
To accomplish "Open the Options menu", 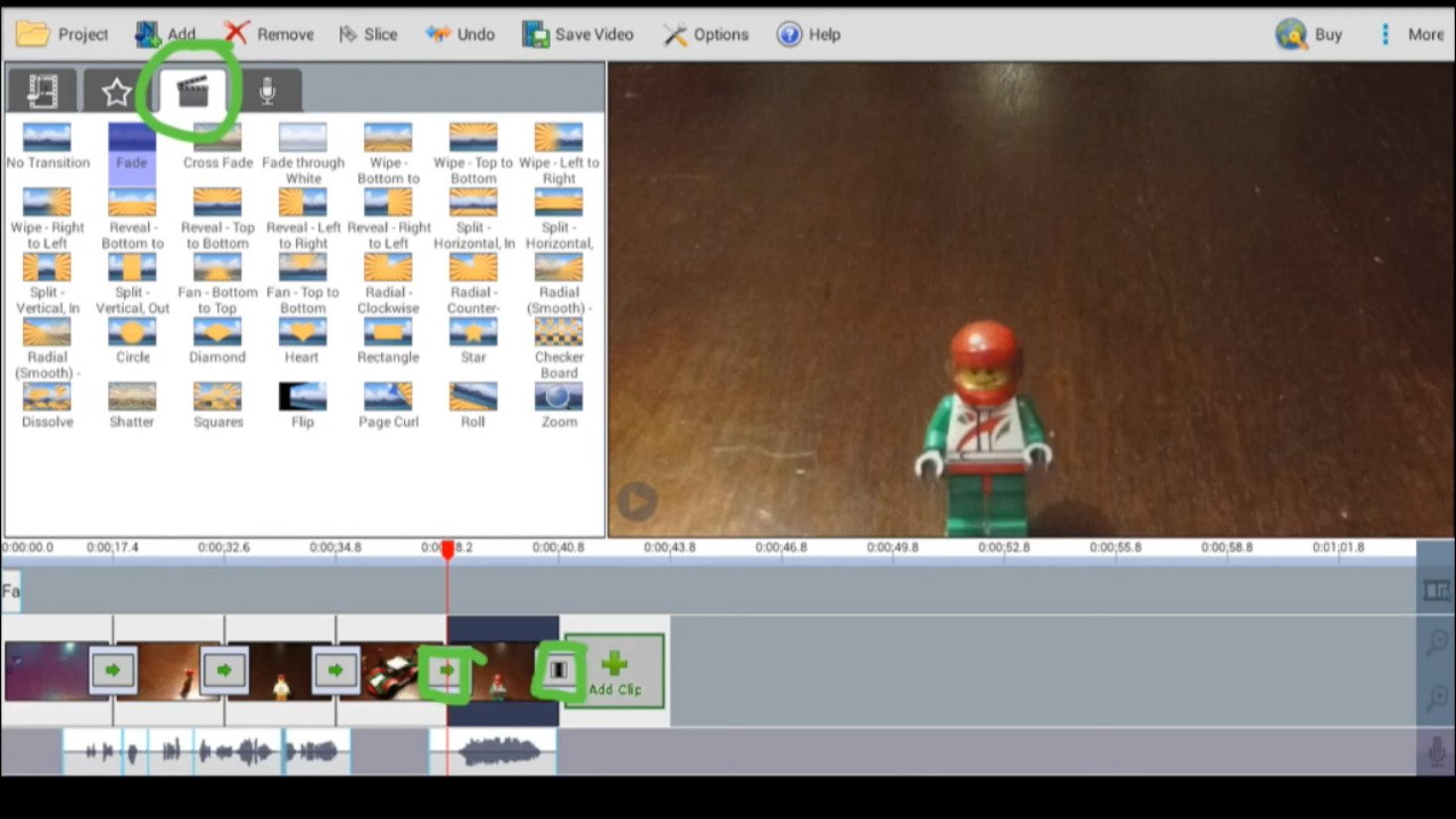I will (x=706, y=35).
